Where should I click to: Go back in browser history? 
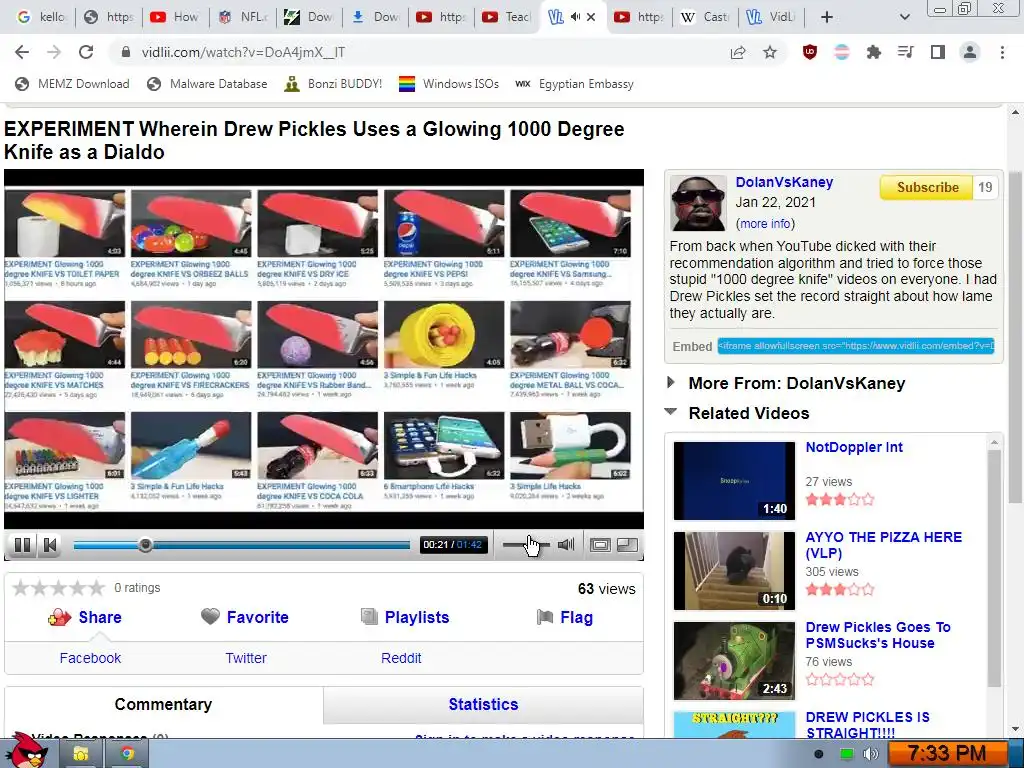coord(22,52)
